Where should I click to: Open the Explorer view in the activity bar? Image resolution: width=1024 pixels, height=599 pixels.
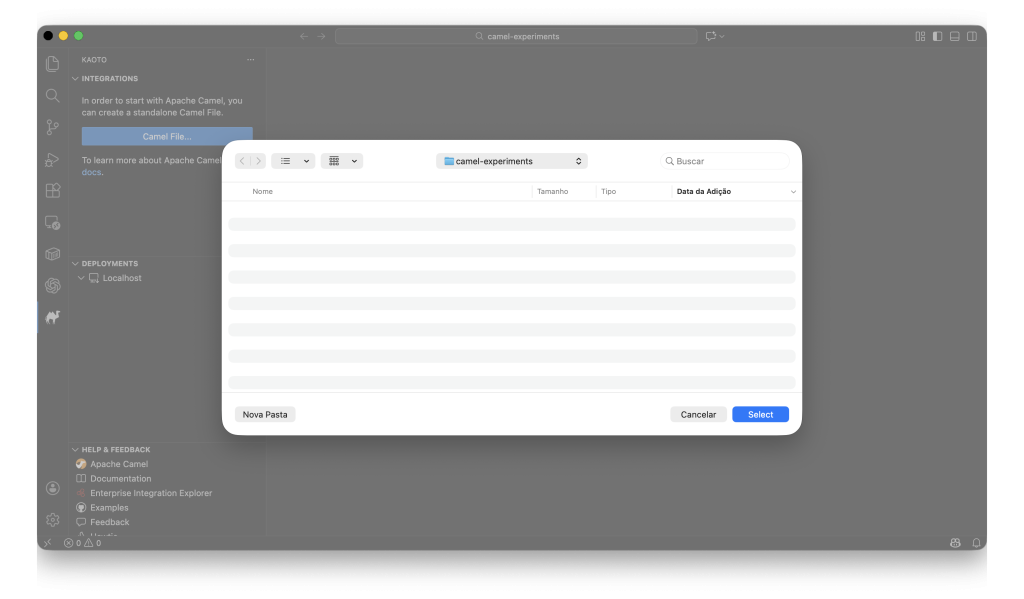click(52, 62)
